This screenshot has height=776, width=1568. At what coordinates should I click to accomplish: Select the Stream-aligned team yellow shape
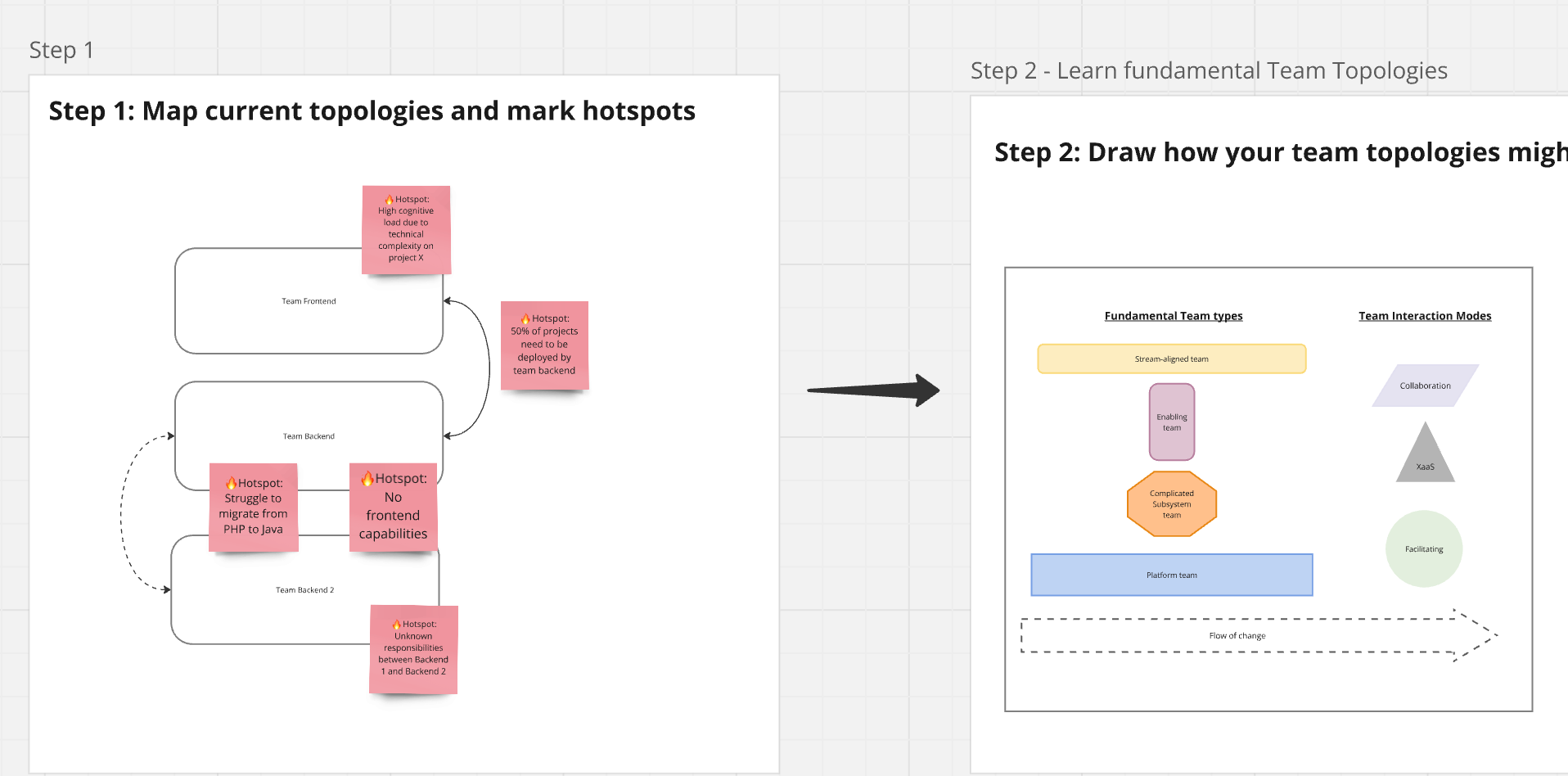(x=1172, y=359)
